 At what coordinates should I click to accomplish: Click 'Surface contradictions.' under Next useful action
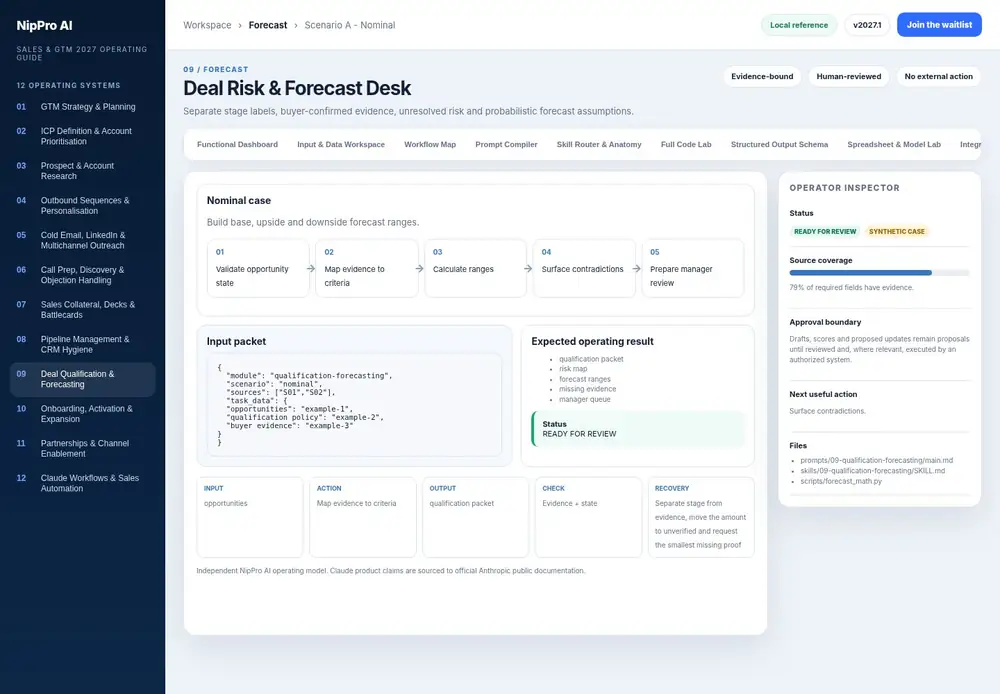[x=827, y=411]
